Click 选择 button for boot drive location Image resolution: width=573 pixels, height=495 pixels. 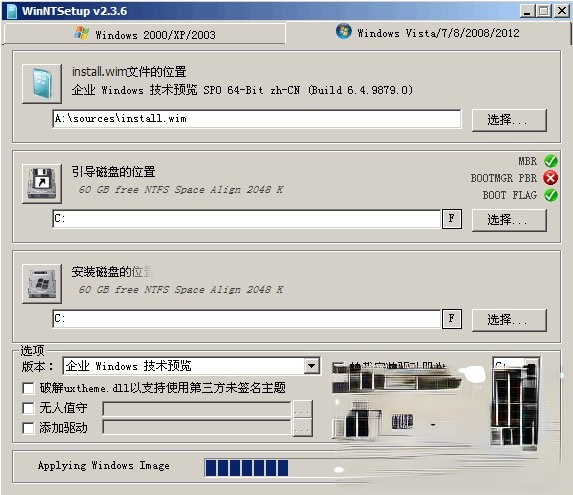509,220
